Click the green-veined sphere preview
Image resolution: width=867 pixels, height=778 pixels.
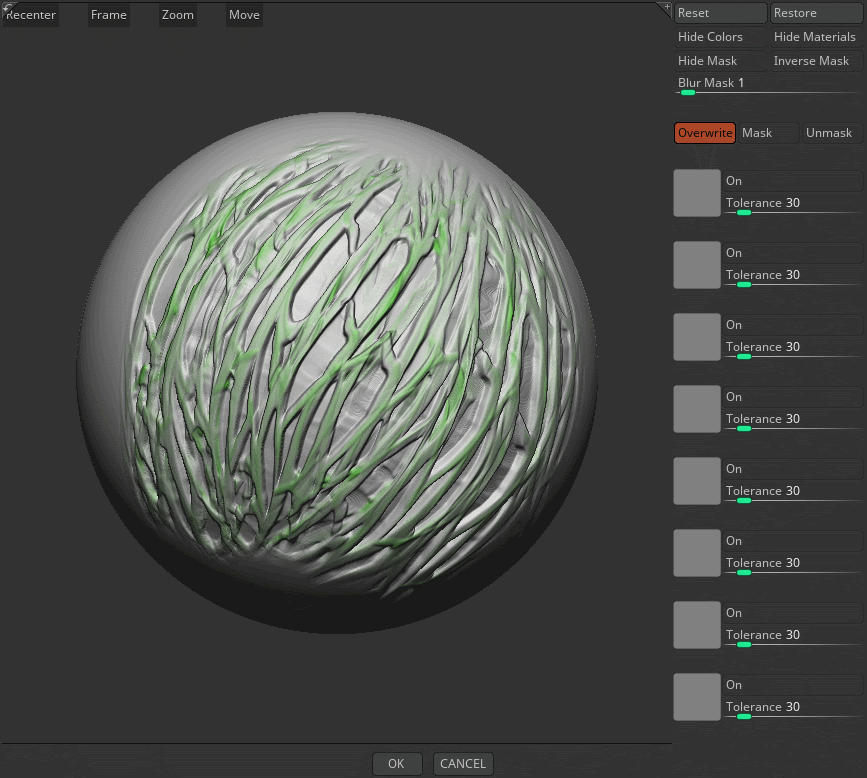336,373
